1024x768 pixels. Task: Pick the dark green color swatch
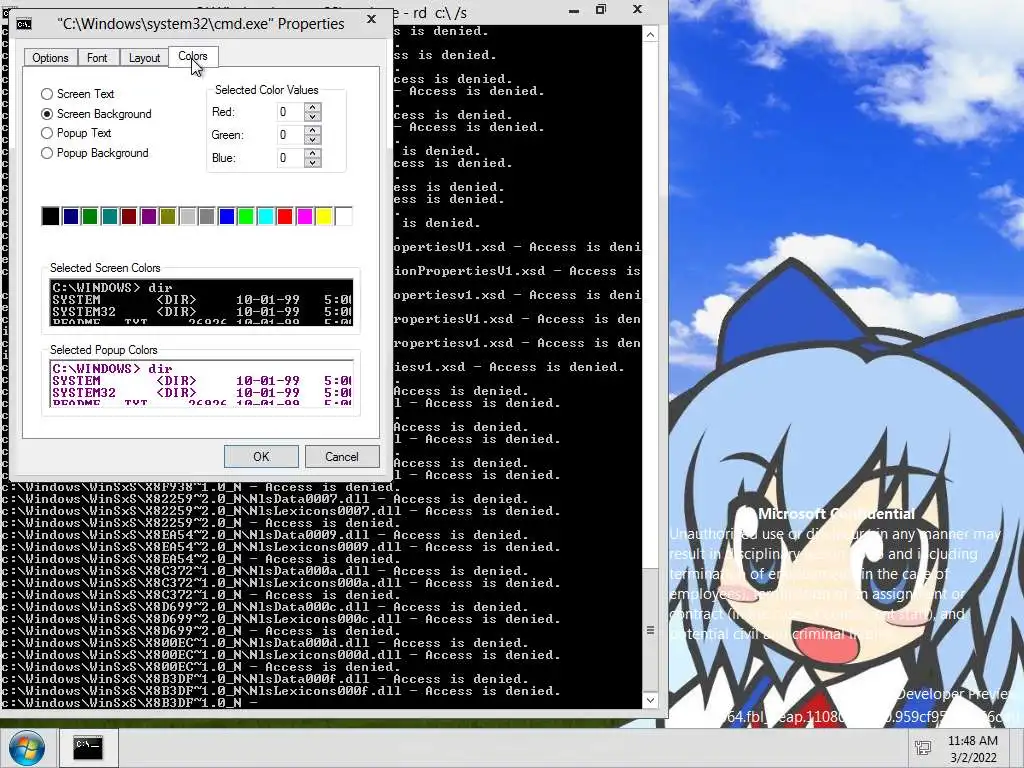90,216
